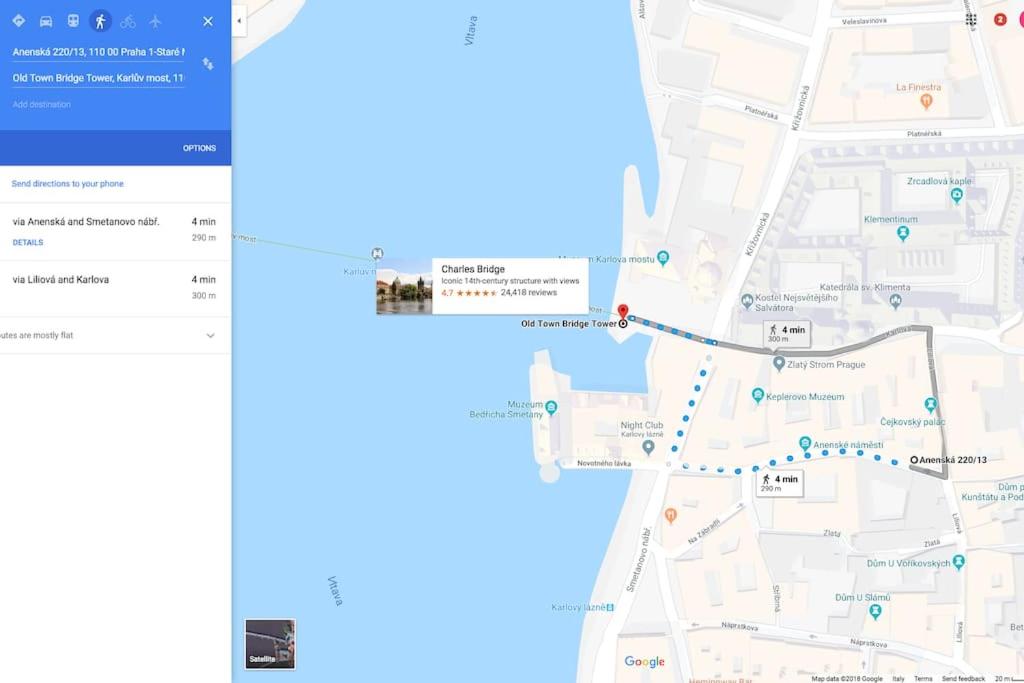
Task: Close the directions panel
Action: (208, 22)
